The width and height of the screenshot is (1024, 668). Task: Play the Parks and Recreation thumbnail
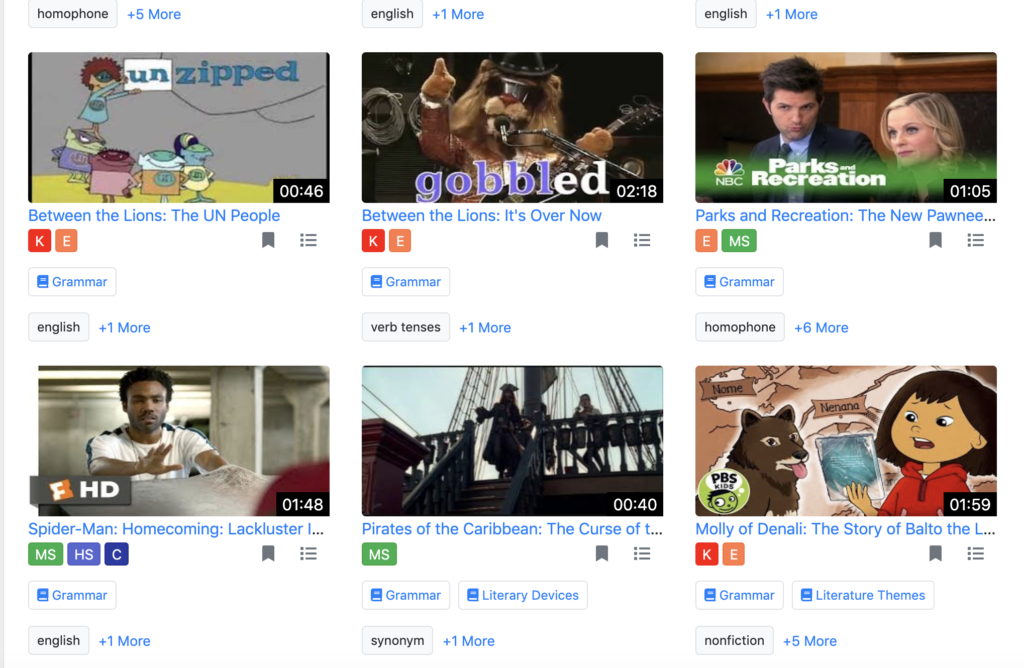pyautogui.click(x=846, y=127)
